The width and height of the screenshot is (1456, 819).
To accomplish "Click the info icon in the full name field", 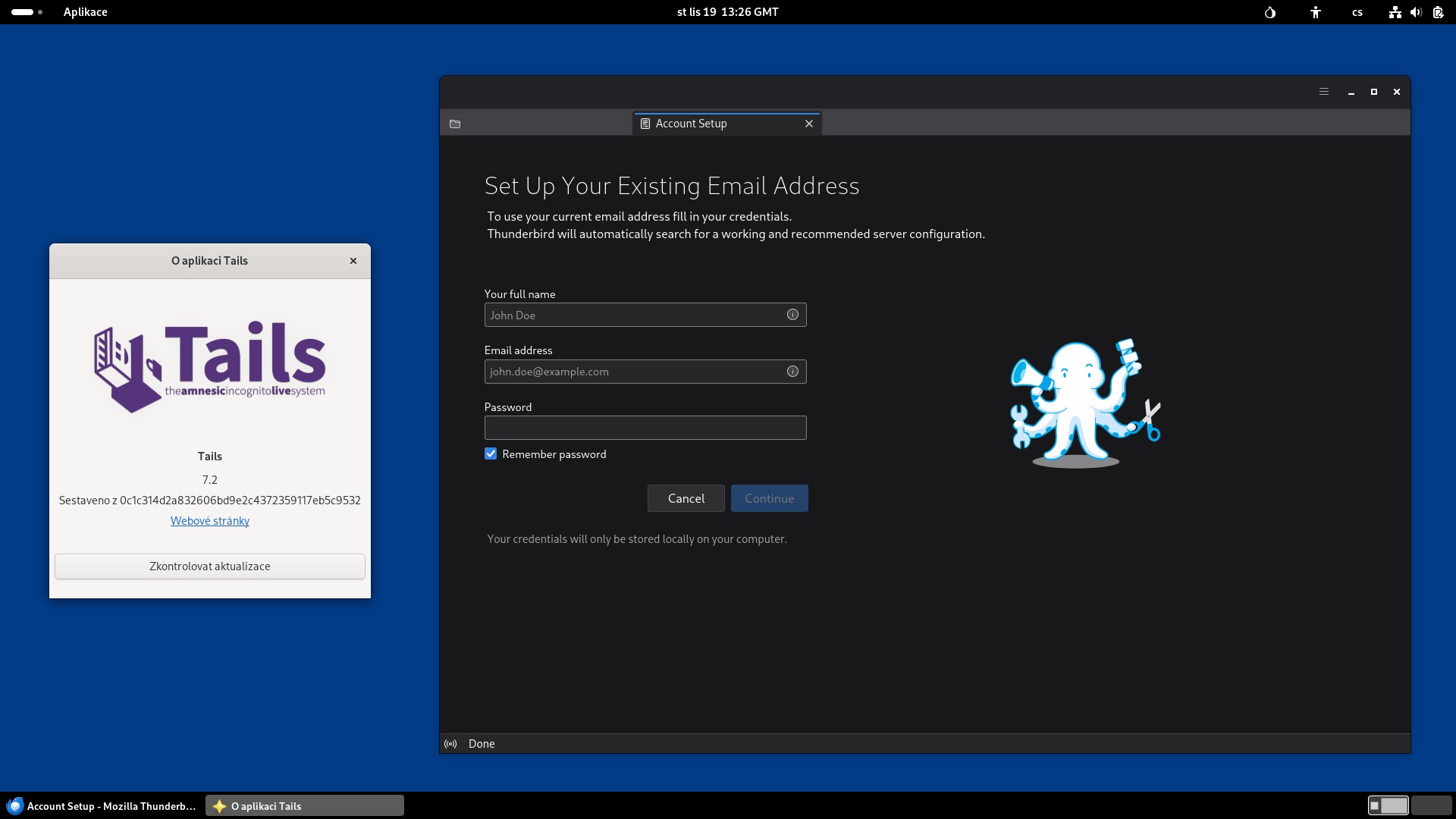I will point(792,315).
